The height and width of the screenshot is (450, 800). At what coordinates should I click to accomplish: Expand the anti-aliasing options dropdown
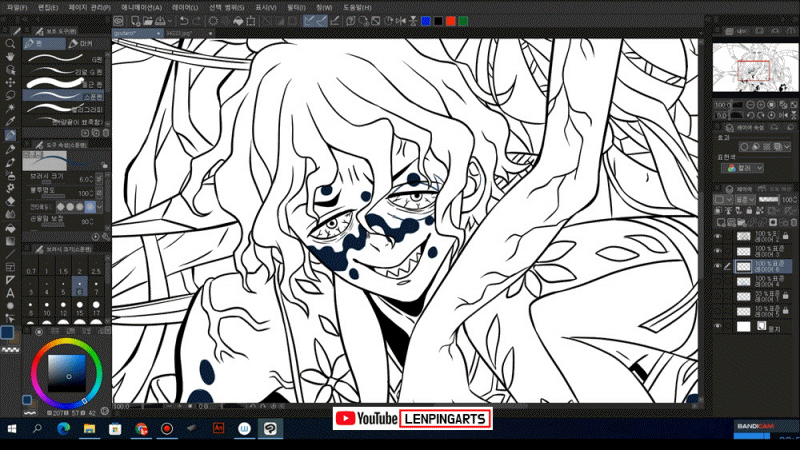tap(99, 207)
